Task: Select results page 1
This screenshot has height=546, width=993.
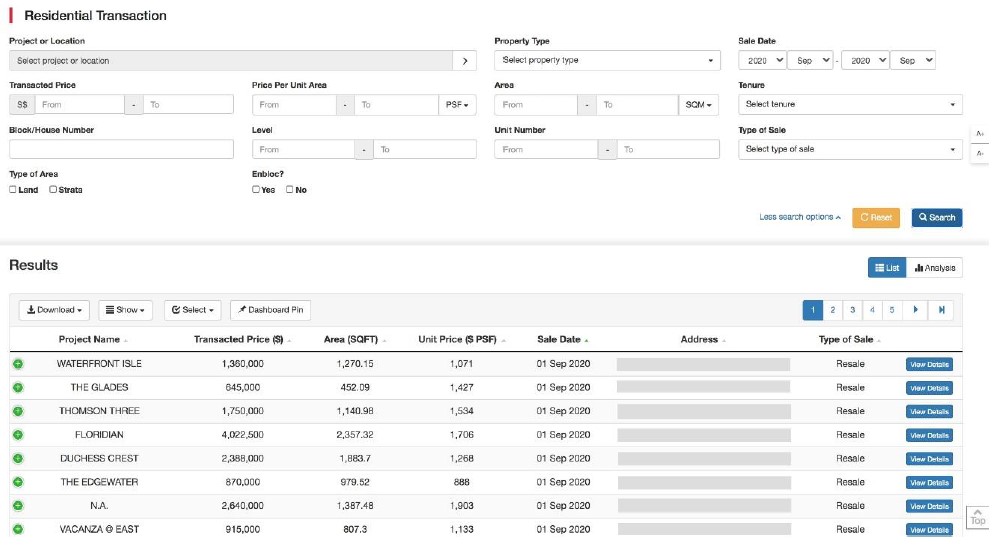Action: point(813,310)
